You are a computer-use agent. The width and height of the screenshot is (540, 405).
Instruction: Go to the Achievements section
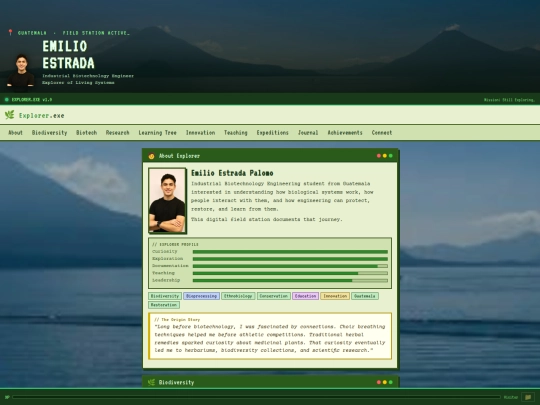(x=345, y=133)
